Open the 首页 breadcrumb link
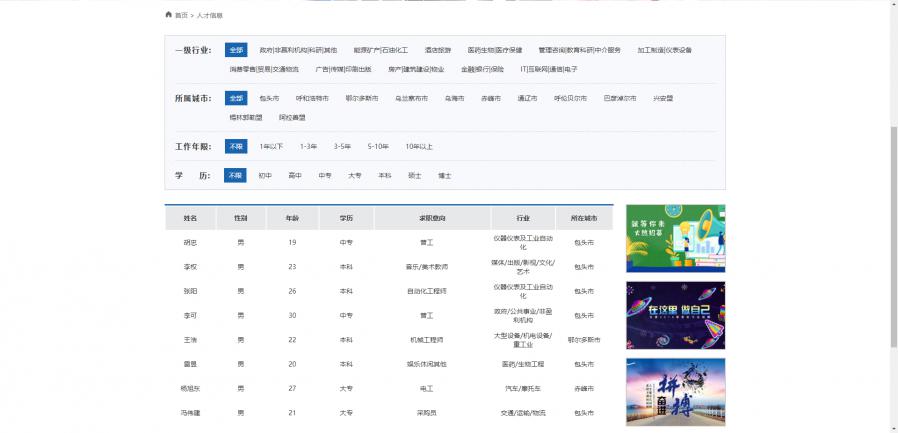898x433 pixels. (181, 16)
